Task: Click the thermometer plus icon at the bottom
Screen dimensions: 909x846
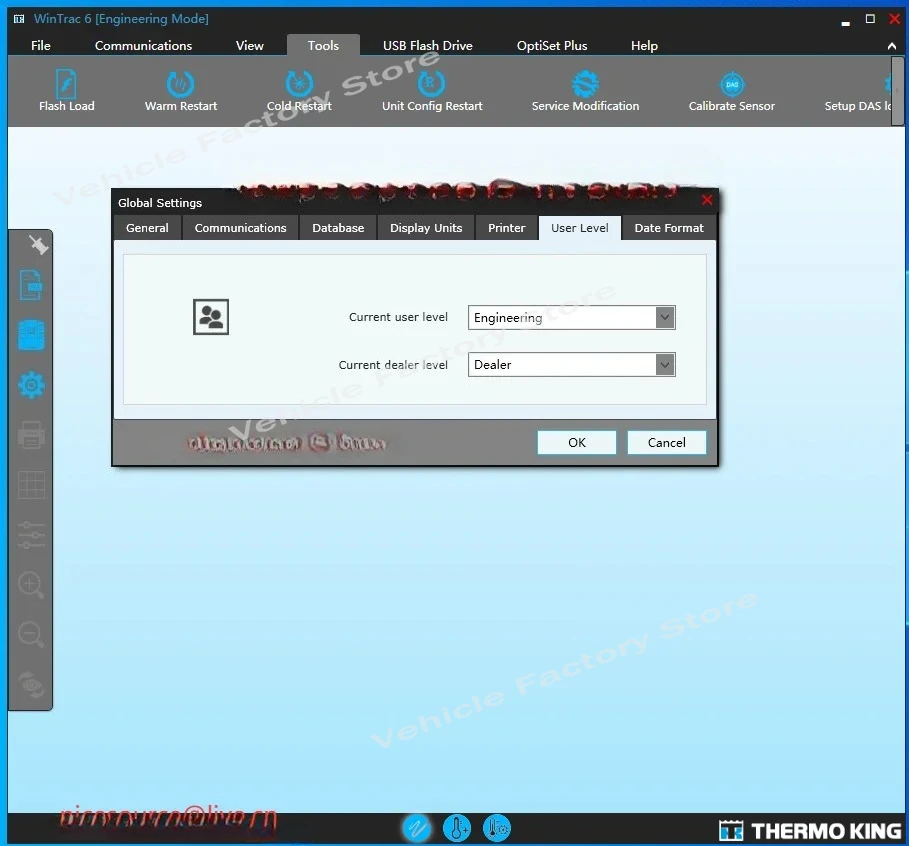Action: 457,828
